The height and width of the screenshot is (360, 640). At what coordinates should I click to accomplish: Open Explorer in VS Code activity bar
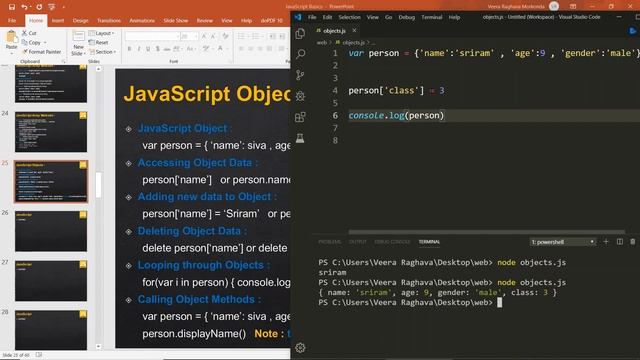tap(300, 33)
